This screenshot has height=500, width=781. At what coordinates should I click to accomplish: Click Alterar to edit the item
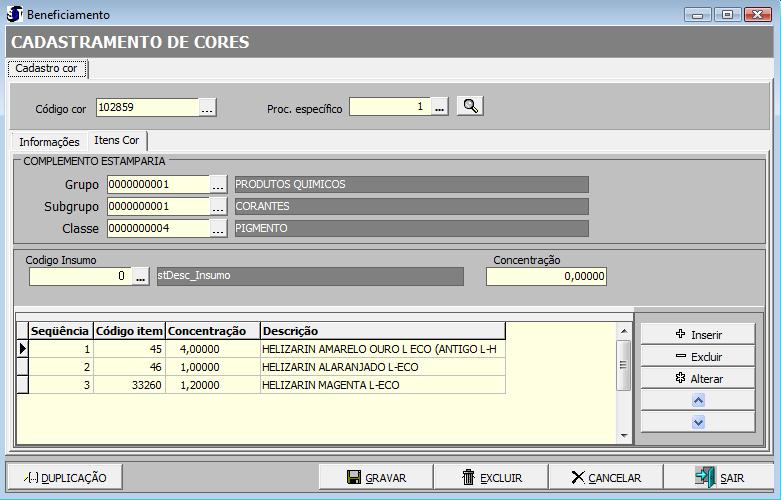click(x=697, y=378)
